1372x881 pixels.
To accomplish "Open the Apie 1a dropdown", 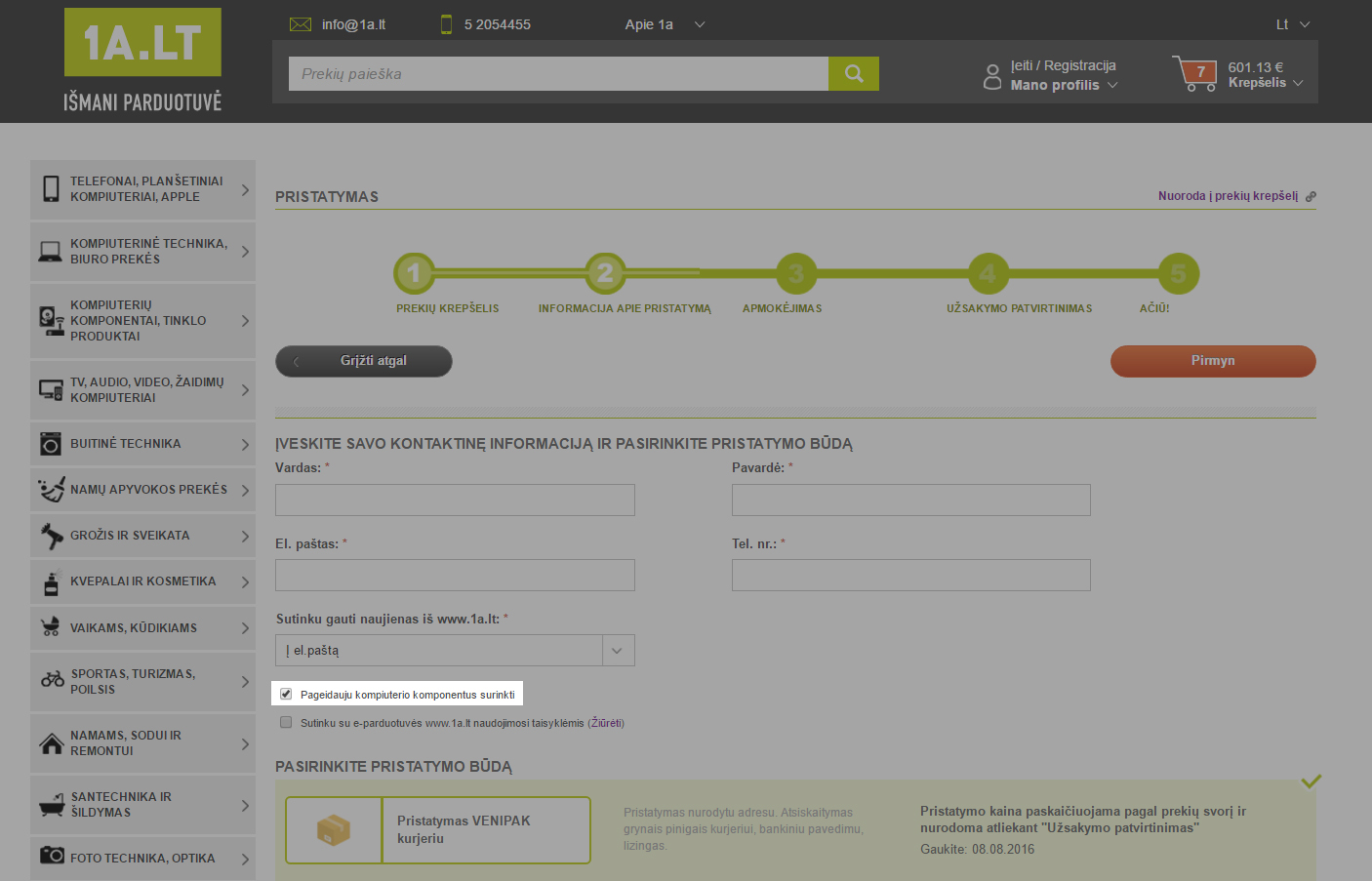I will [665, 24].
